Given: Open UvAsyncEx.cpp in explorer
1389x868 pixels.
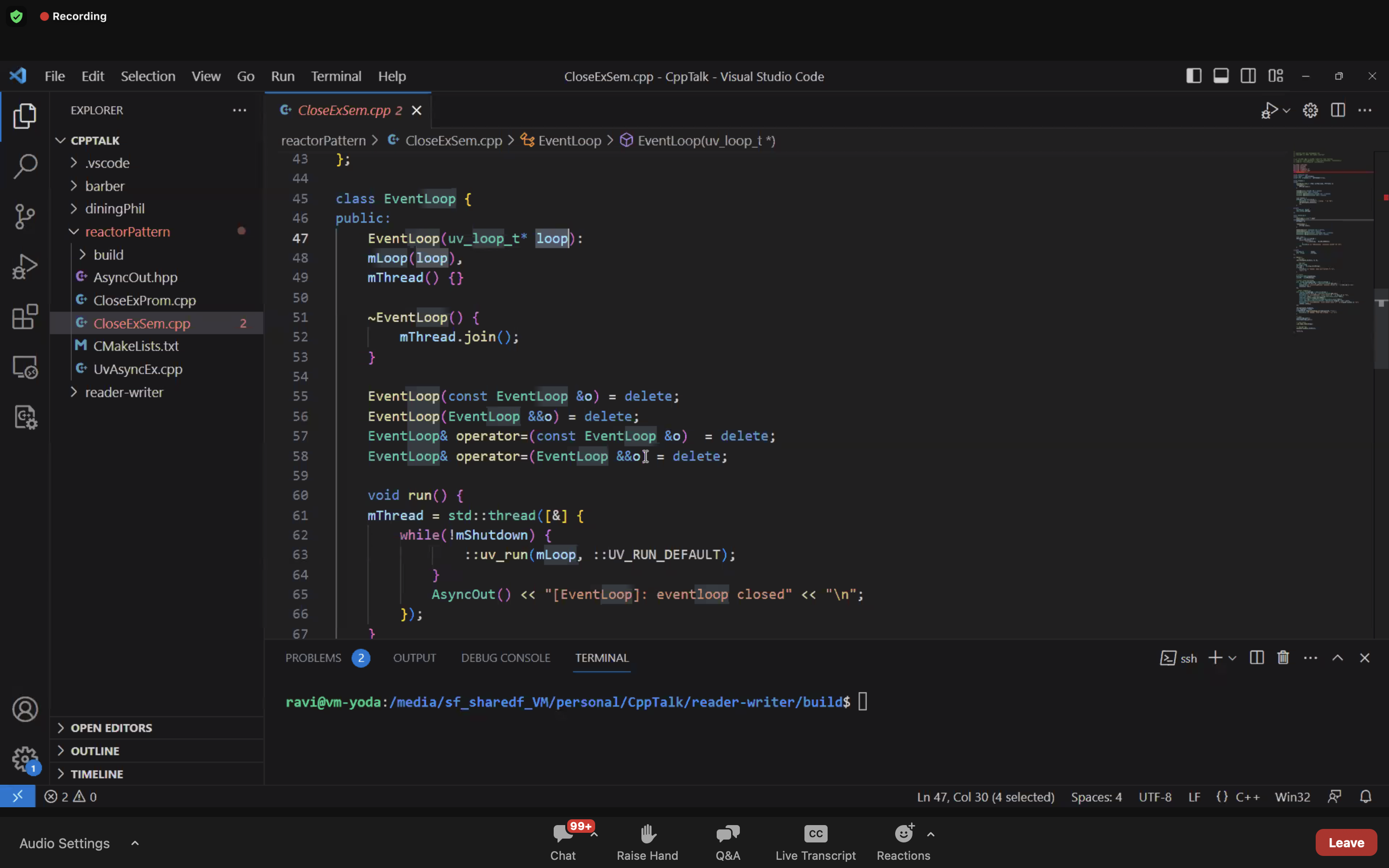Looking at the screenshot, I should coord(138,369).
